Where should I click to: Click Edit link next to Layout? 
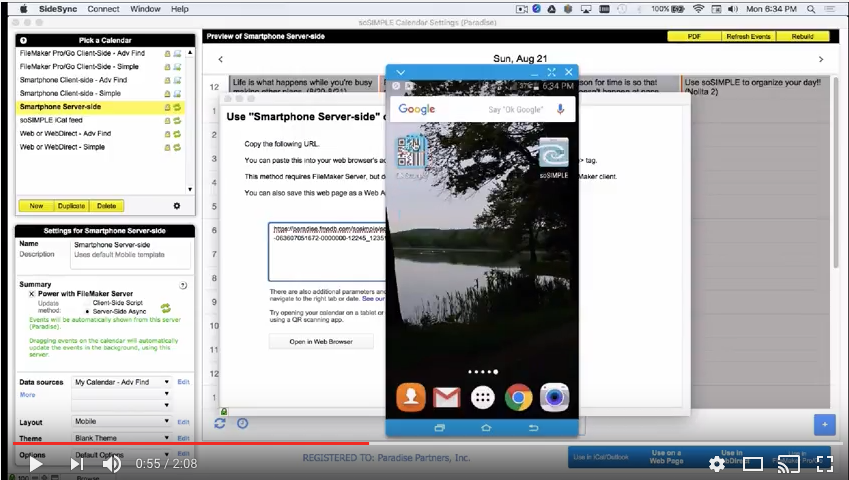(184, 422)
